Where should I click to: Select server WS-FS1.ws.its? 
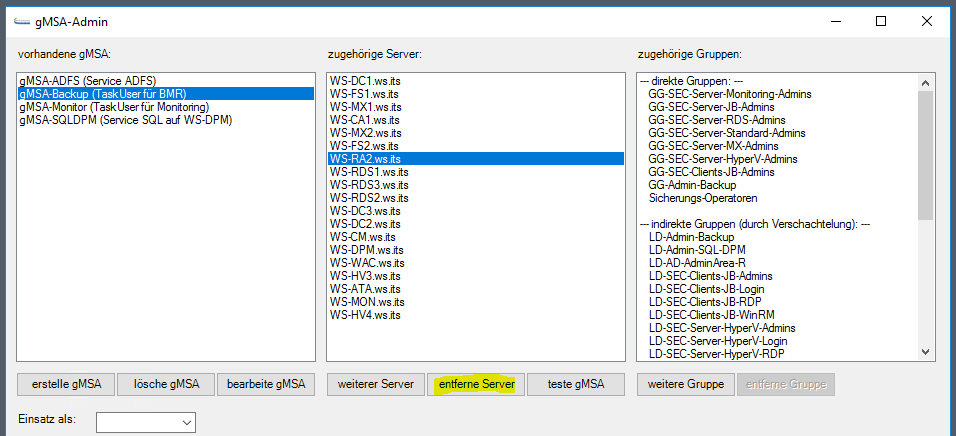pos(476,94)
